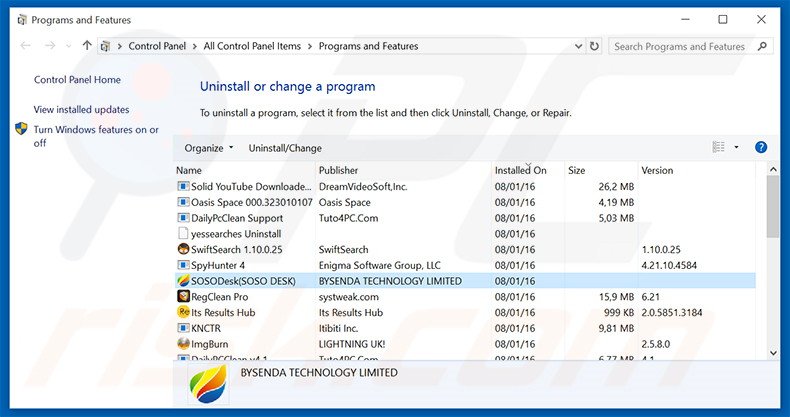The height and width of the screenshot is (417, 790).
Task: Open the recent locations dropdown arrow
Action: 69,46
